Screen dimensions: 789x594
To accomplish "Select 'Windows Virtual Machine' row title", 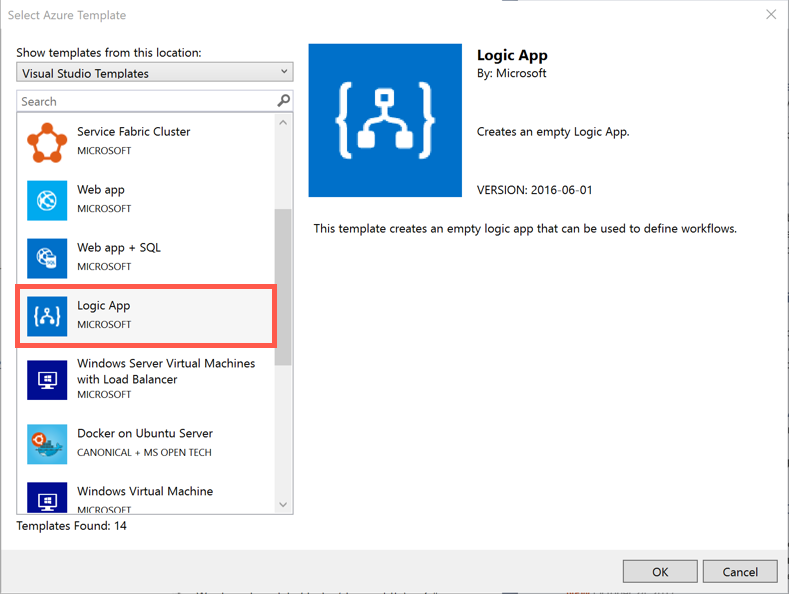I will click(145, 491).
